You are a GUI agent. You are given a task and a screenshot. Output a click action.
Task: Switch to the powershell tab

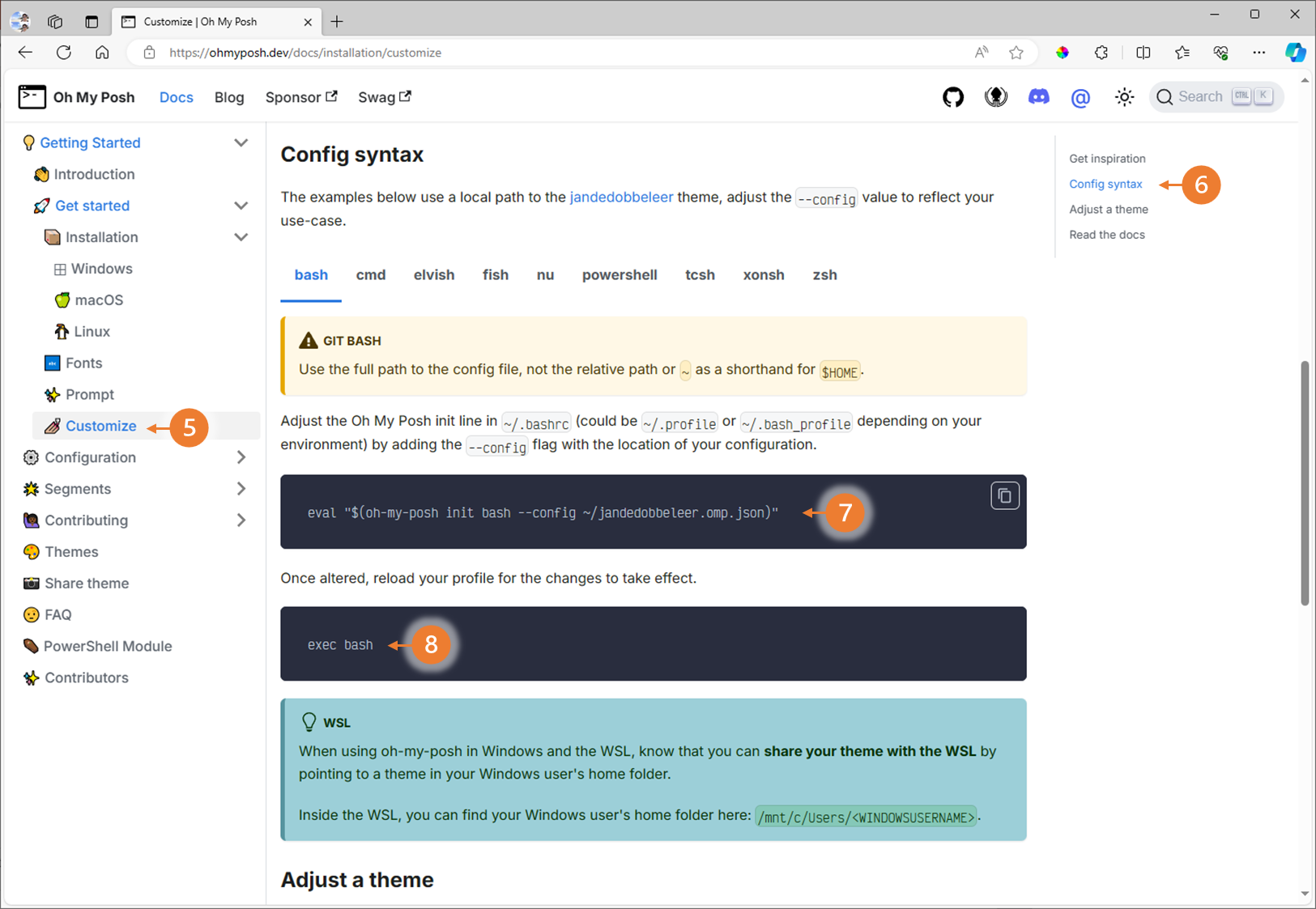pos(620,275)
